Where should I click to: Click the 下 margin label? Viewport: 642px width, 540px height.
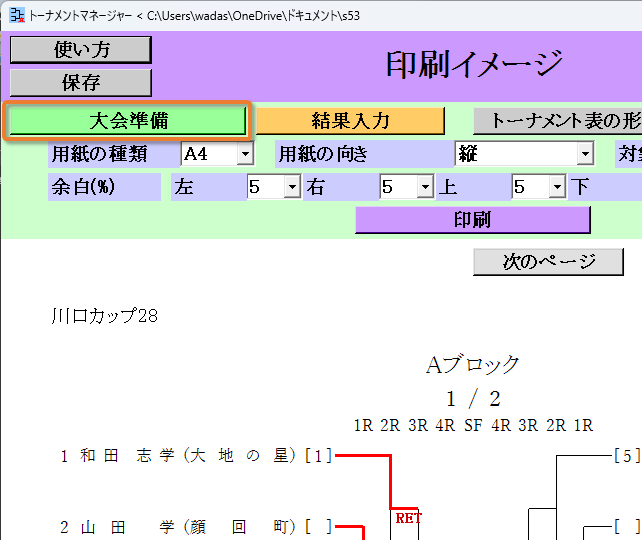[x=580, y=187]
